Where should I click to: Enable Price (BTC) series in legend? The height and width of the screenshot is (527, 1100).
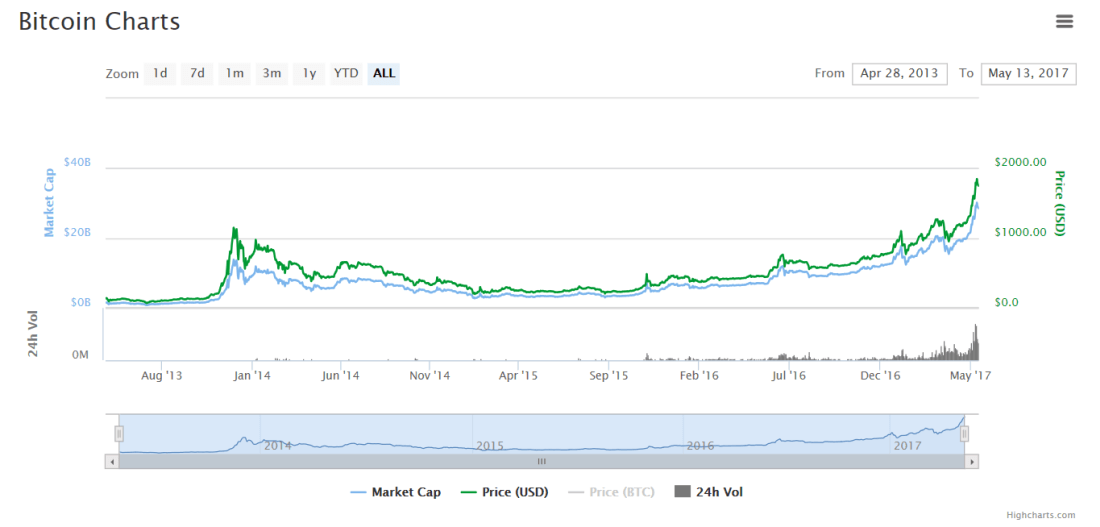(x=611, y=492)
